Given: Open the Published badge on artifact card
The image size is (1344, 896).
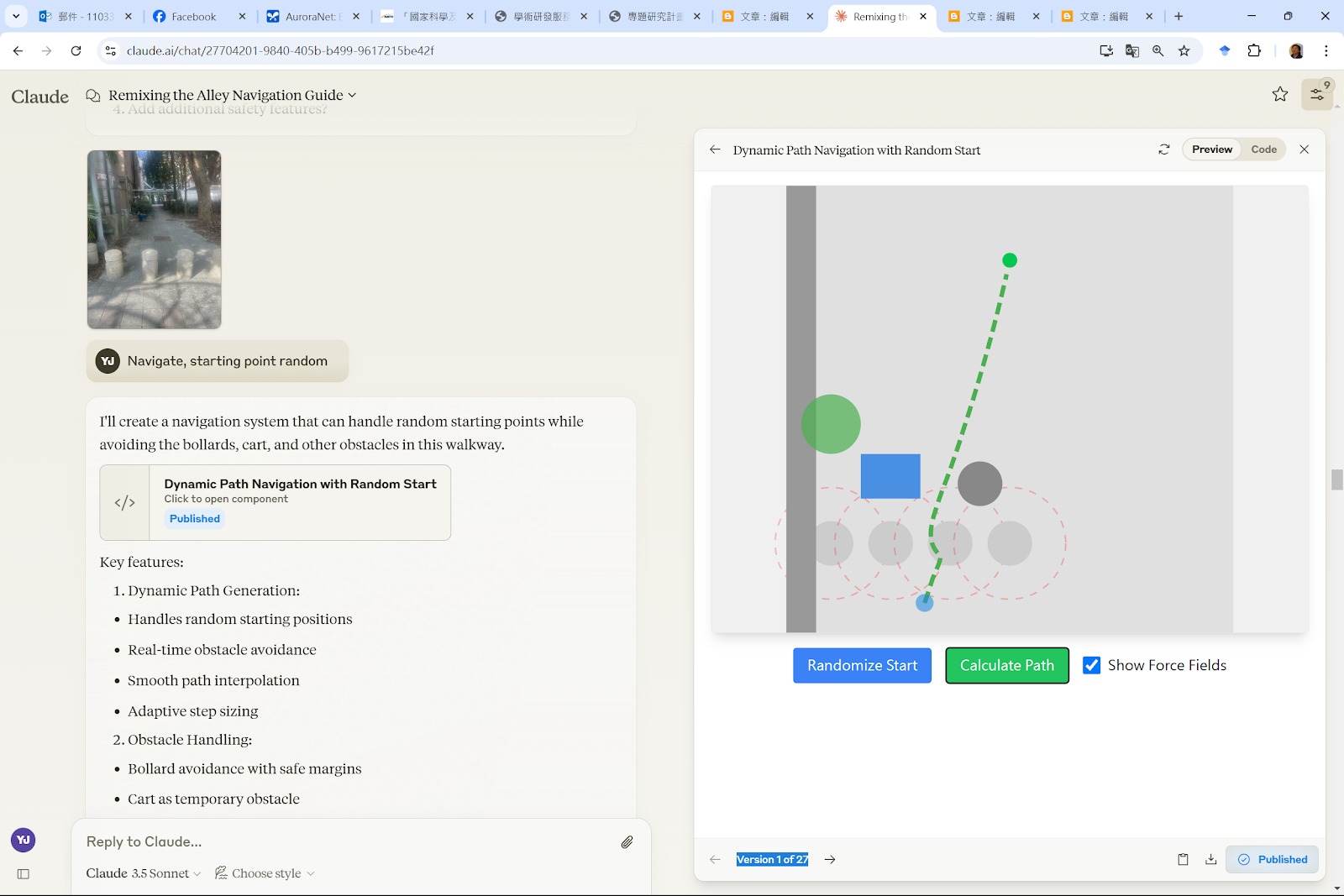Looking at the screenshot, I should [x=195, y=519].
